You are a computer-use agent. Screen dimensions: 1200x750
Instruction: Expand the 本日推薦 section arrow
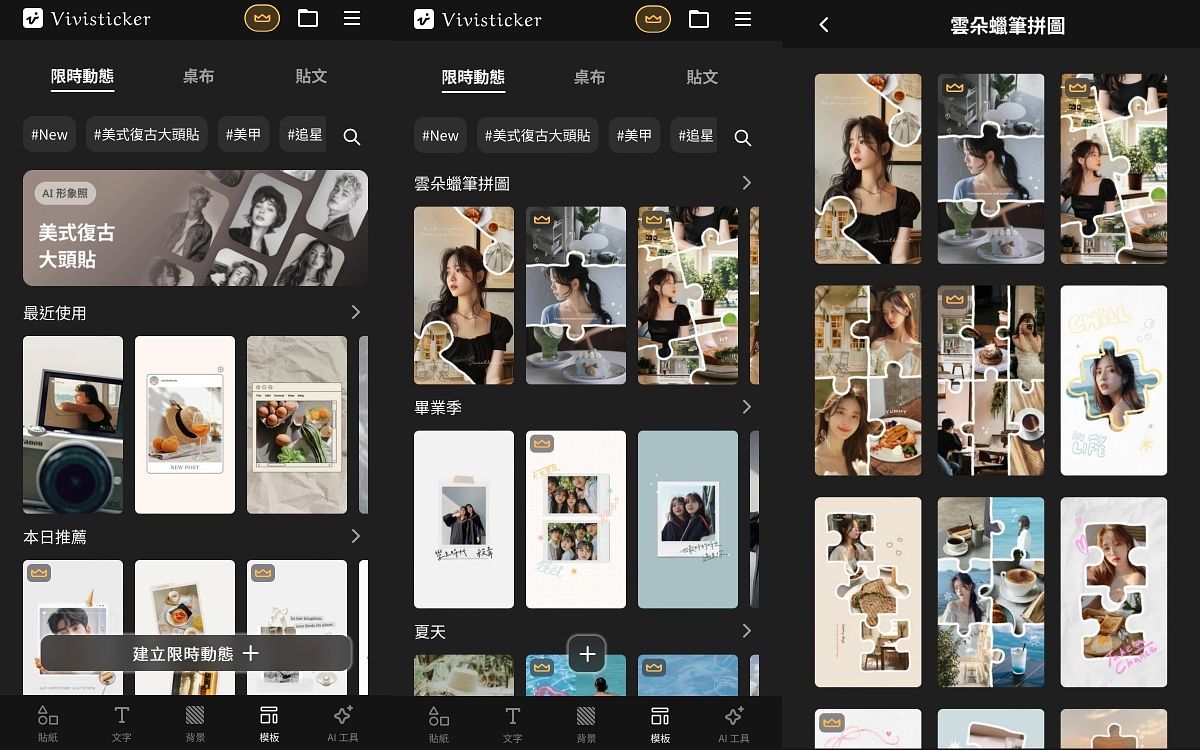[x=356, y=537]
